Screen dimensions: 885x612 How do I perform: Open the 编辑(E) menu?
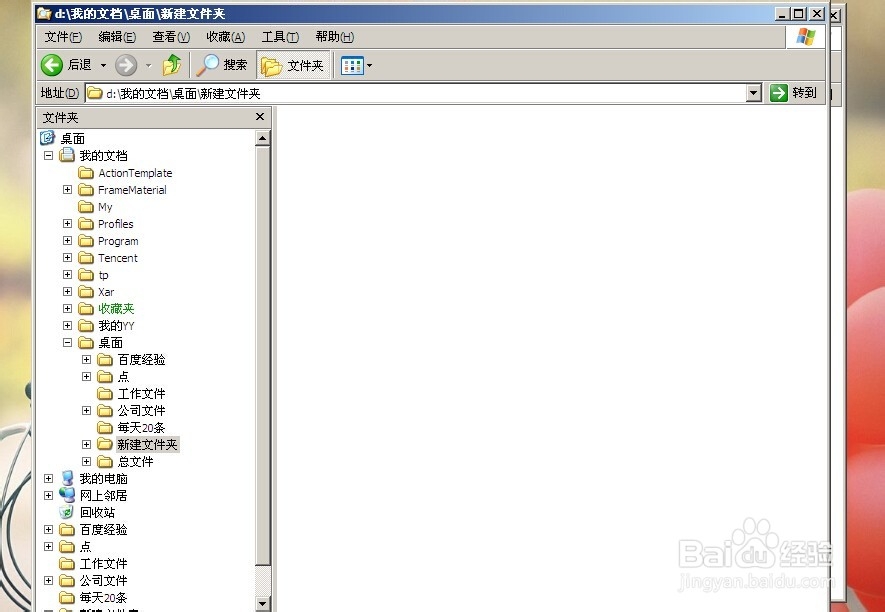(x=117, y=37)
